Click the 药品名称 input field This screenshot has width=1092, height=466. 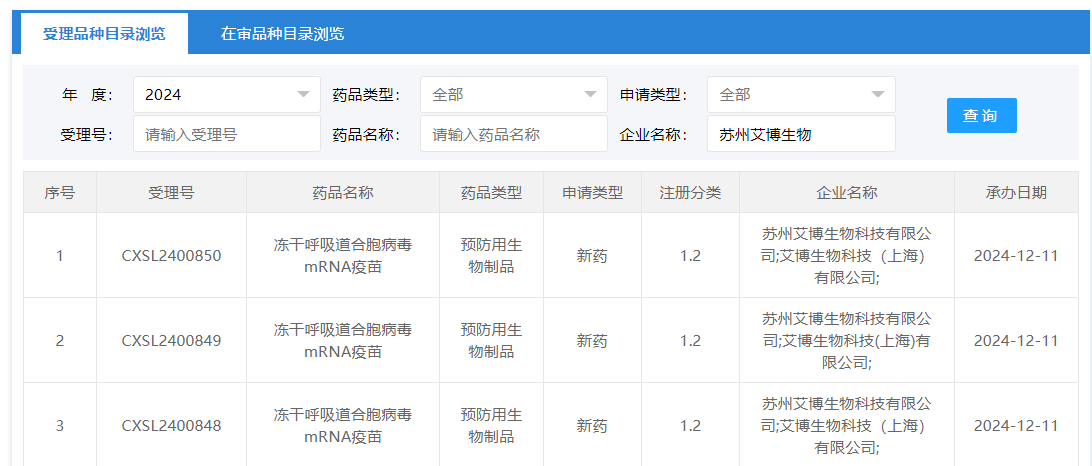514,134
